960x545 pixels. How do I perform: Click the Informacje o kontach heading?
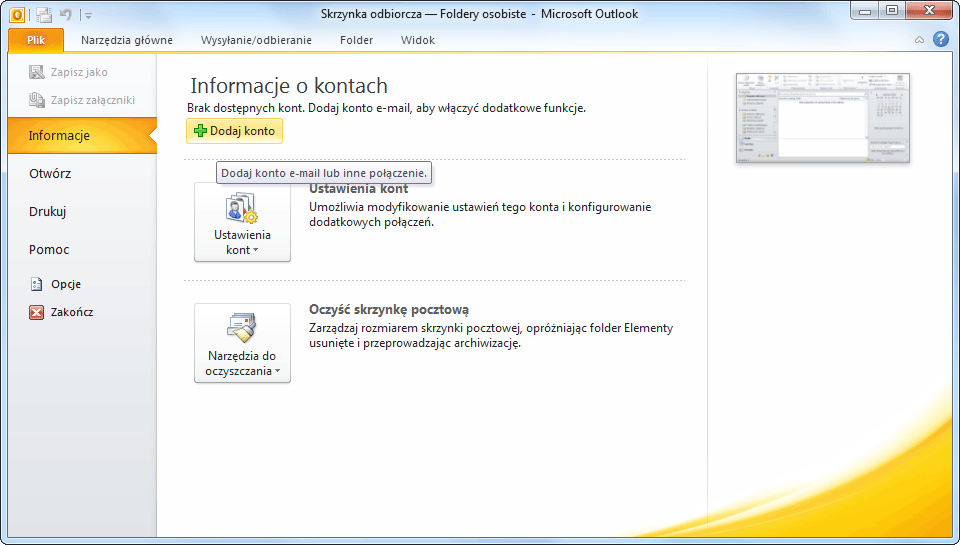tap(289, 86)
